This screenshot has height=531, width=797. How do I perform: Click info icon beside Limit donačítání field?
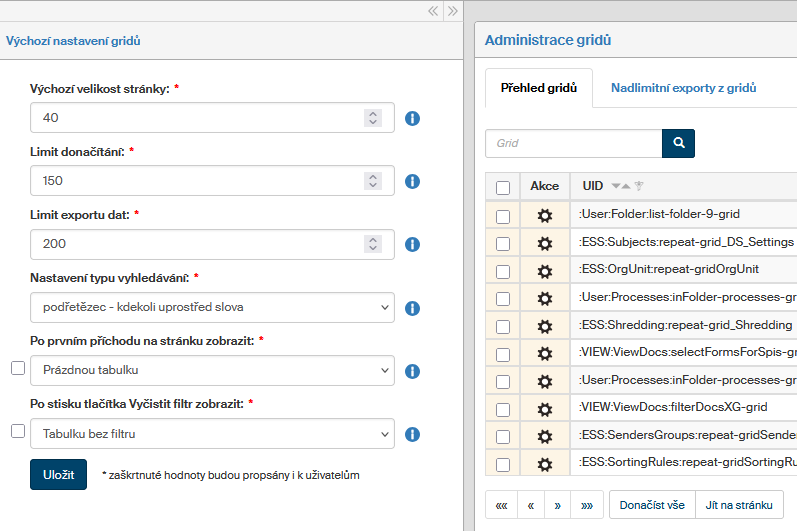[412, 181]
